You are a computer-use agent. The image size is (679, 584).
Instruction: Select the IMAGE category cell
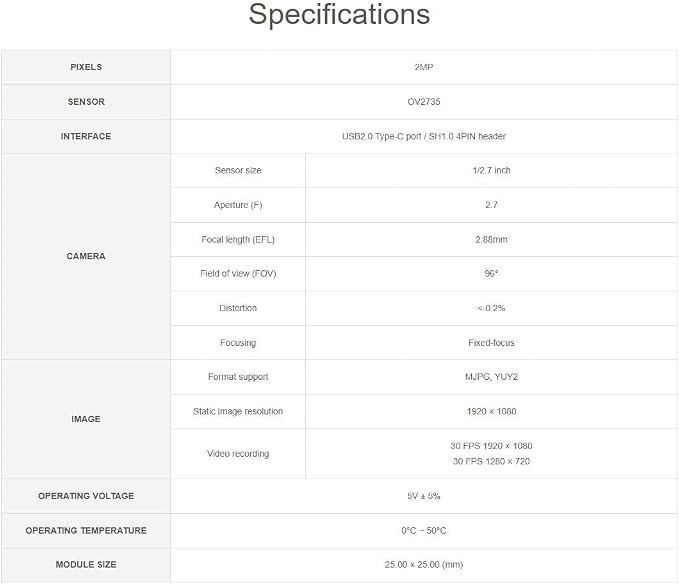pyautogui.click(x=86, y=419)
